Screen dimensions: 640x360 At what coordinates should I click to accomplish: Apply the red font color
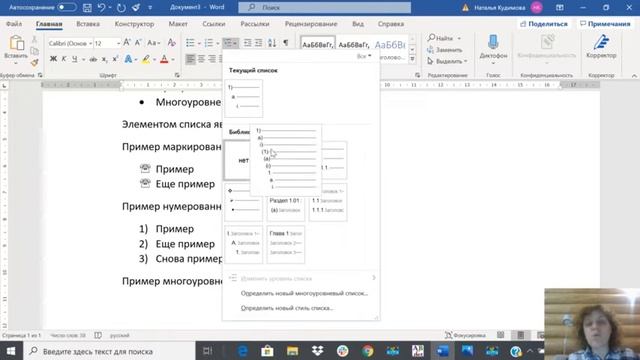(164, 60)
